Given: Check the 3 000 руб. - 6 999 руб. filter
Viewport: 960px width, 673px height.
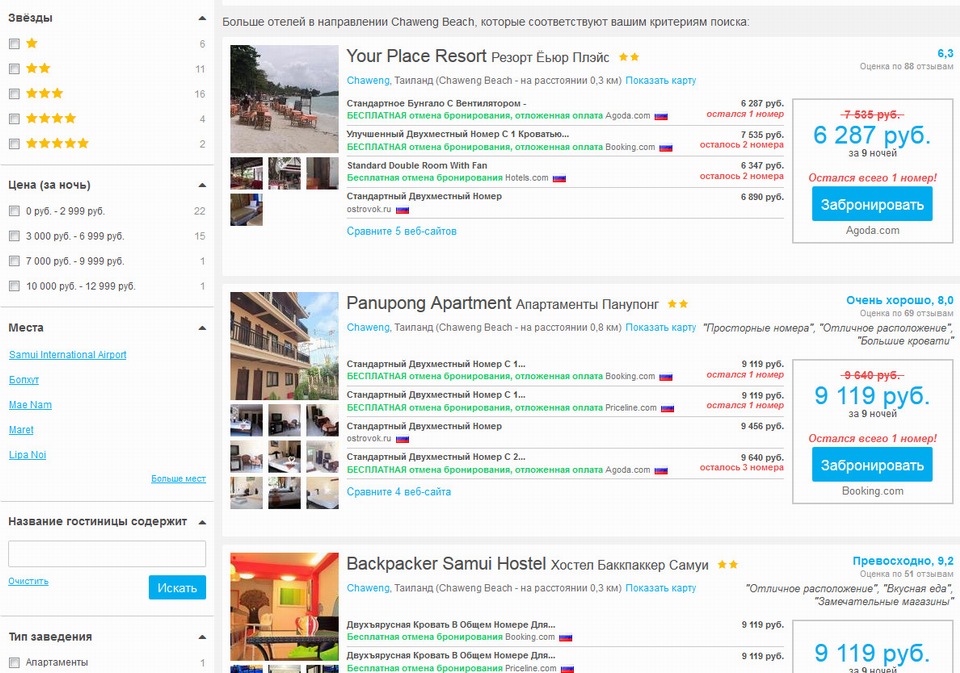Looking at the screenshot, I should tap(14, 236).
